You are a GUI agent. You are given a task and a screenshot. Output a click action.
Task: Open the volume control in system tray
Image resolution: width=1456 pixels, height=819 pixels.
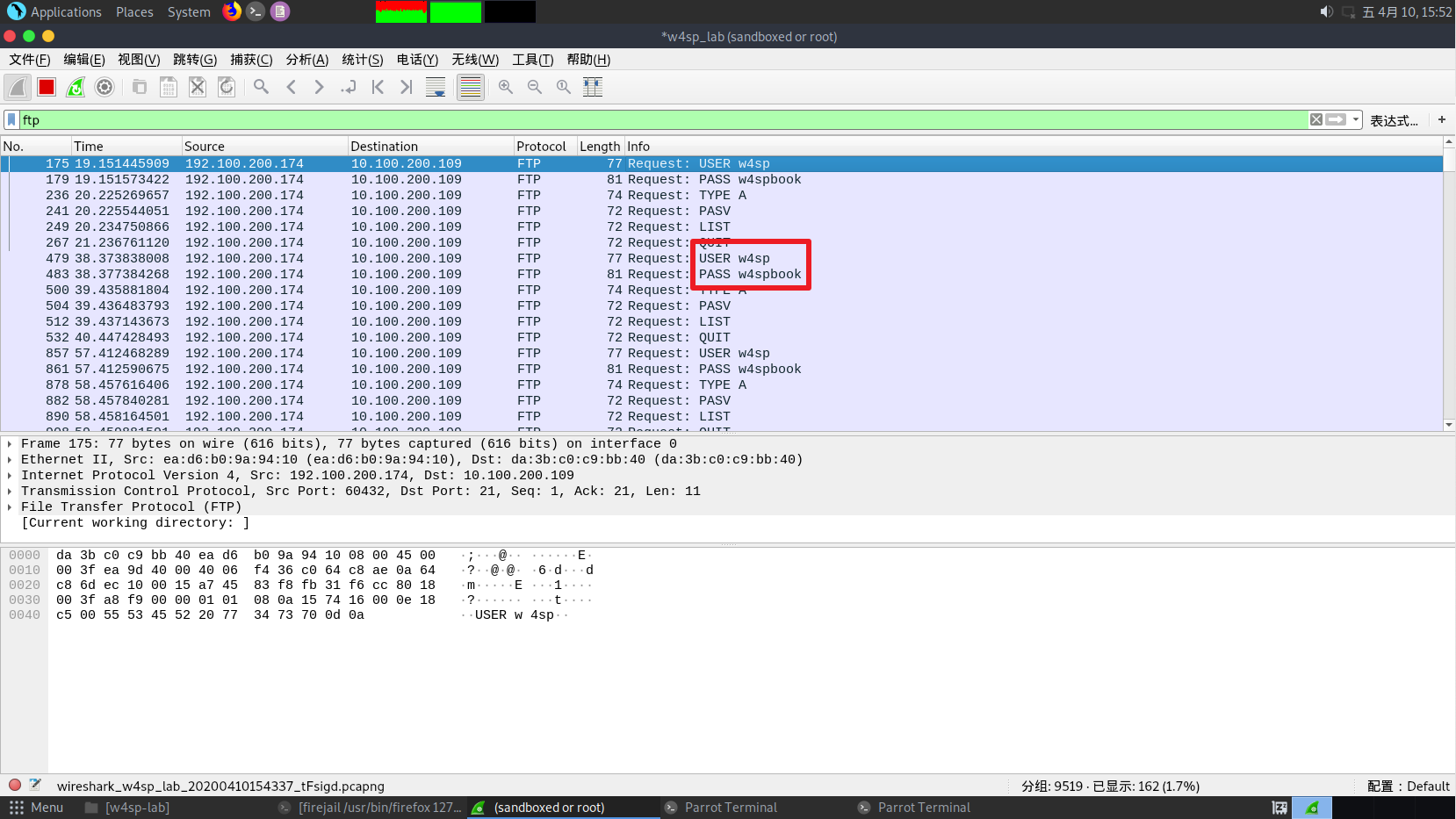point(1326,11)
